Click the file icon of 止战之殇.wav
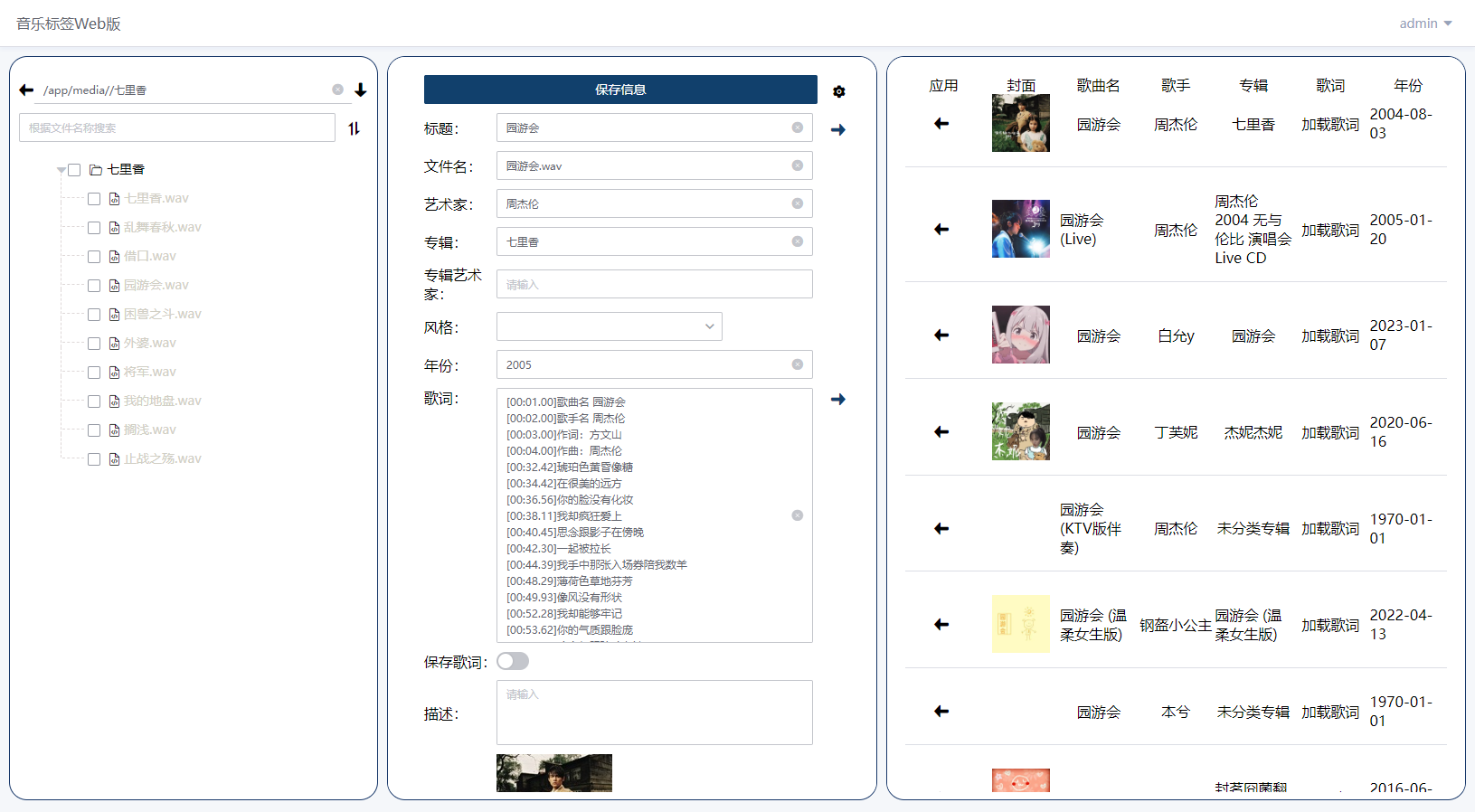This screenshot has width=1475, height=812. 114,459
